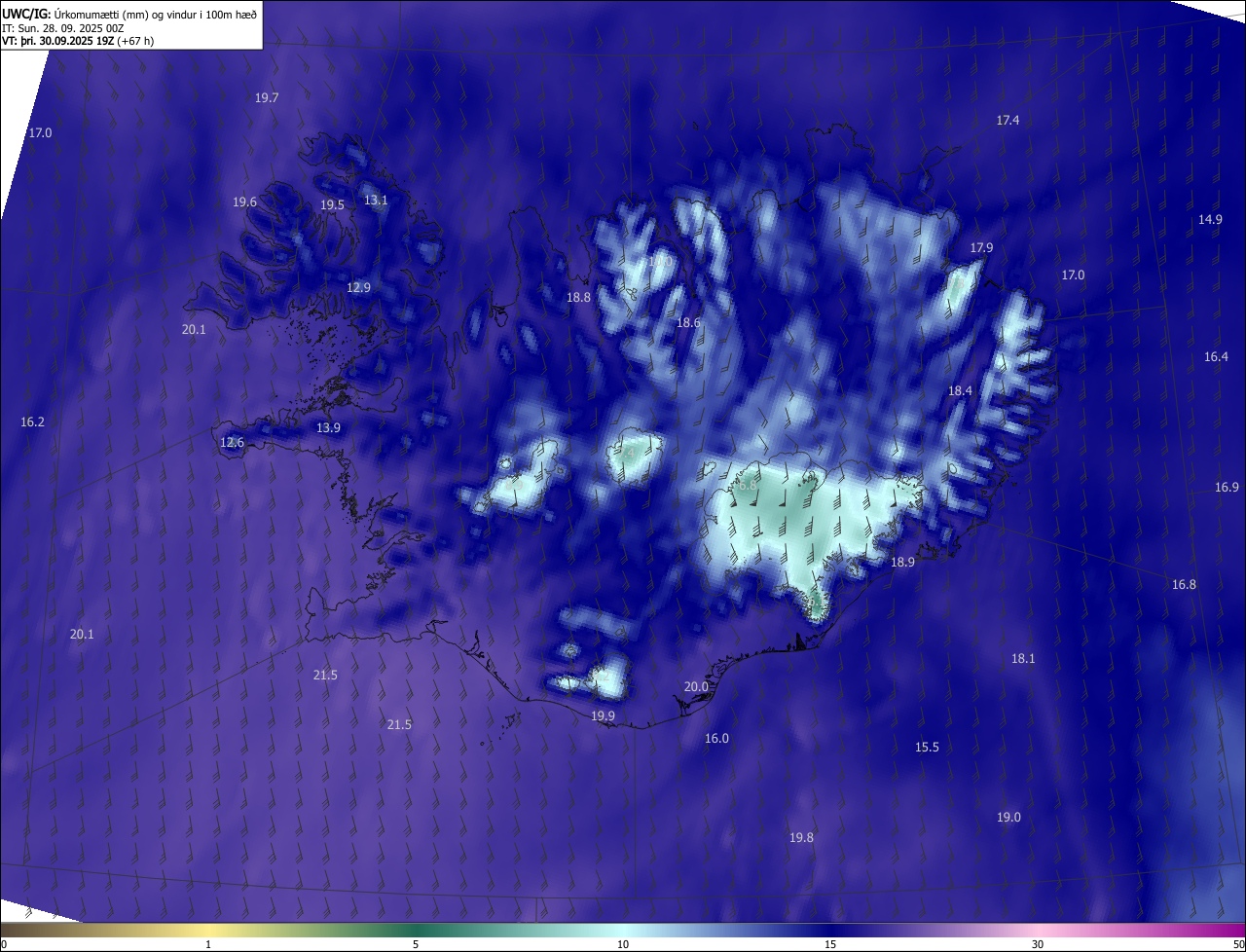Viewport: 1246px width, 952px height.
Task: Click the 17.4 value label
Action: point(1008,121)
